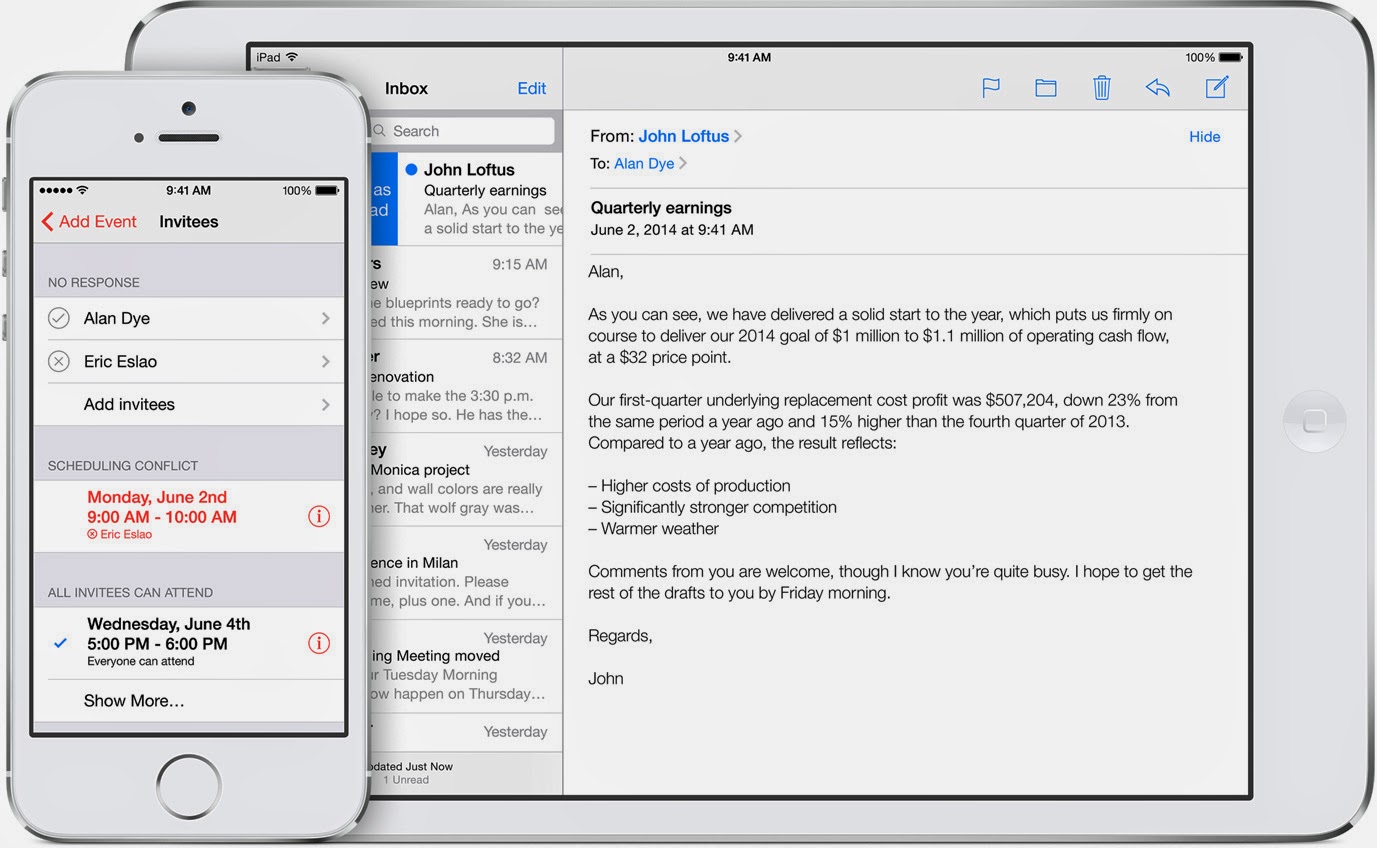Tap the Inbox title
Screen dimensions: 1377x848
(x=406, y=88)
